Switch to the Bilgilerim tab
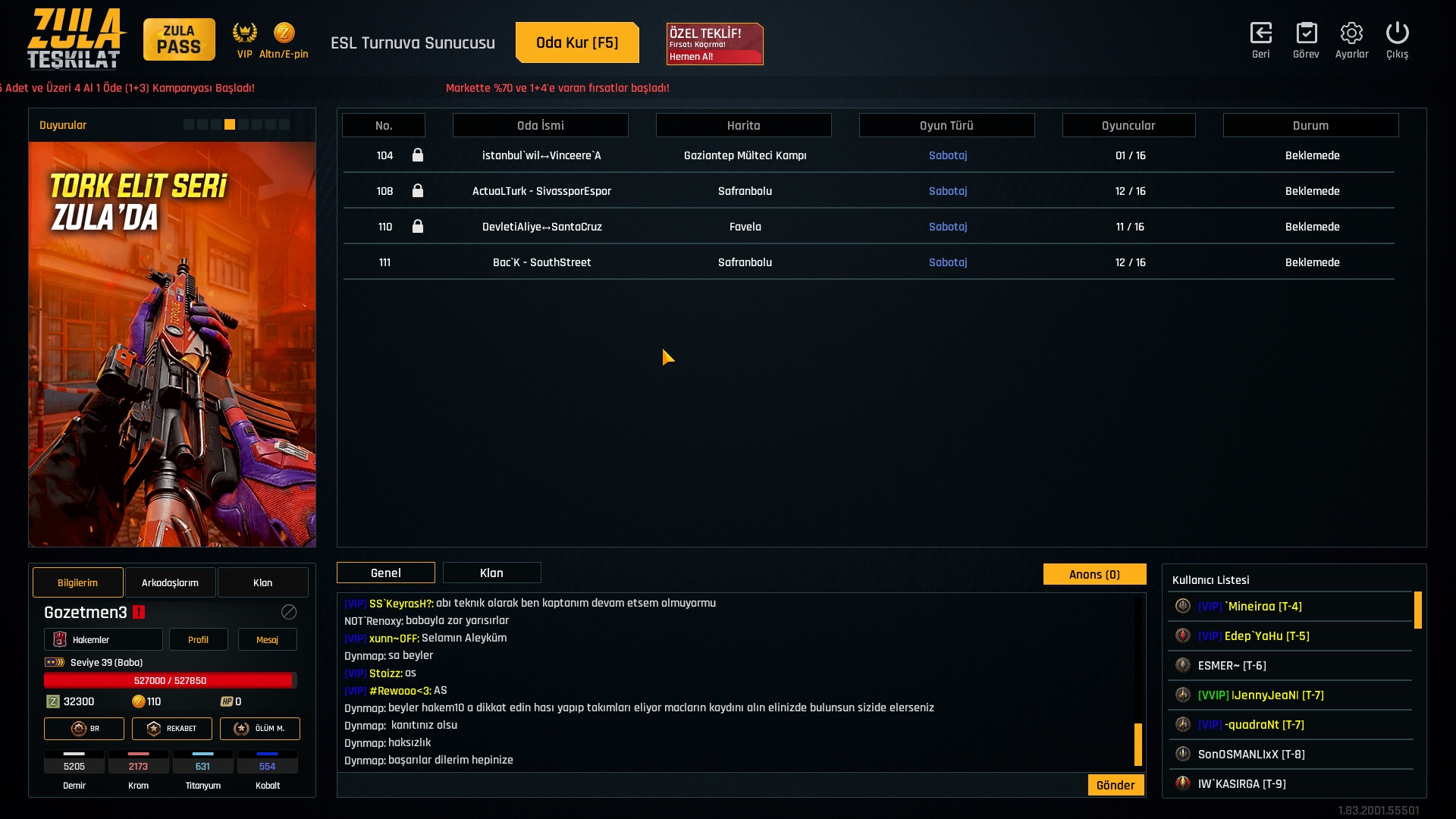The image size is (1456, 819). (x=78, y=582)
